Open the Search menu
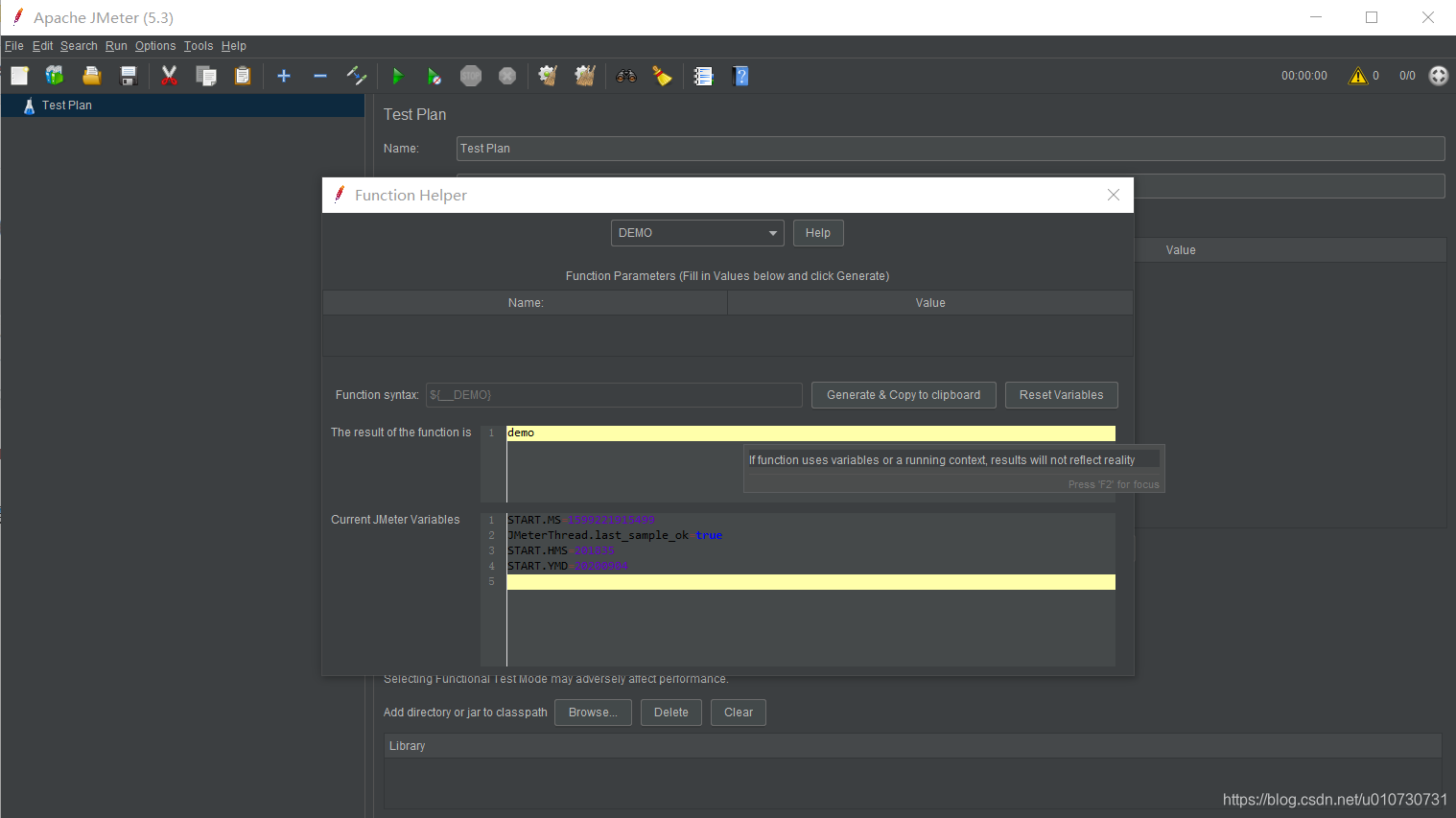The height and width of the screenshot is (818, 1456). [x=79, y=46]
